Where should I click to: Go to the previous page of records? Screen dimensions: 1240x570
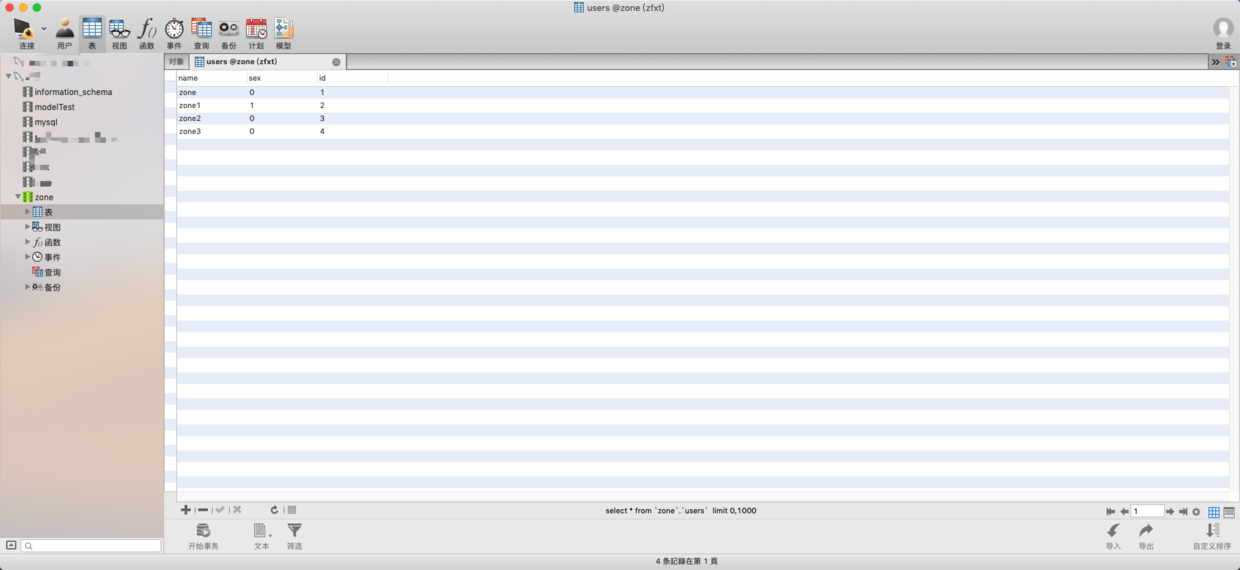click(1124, 512)
